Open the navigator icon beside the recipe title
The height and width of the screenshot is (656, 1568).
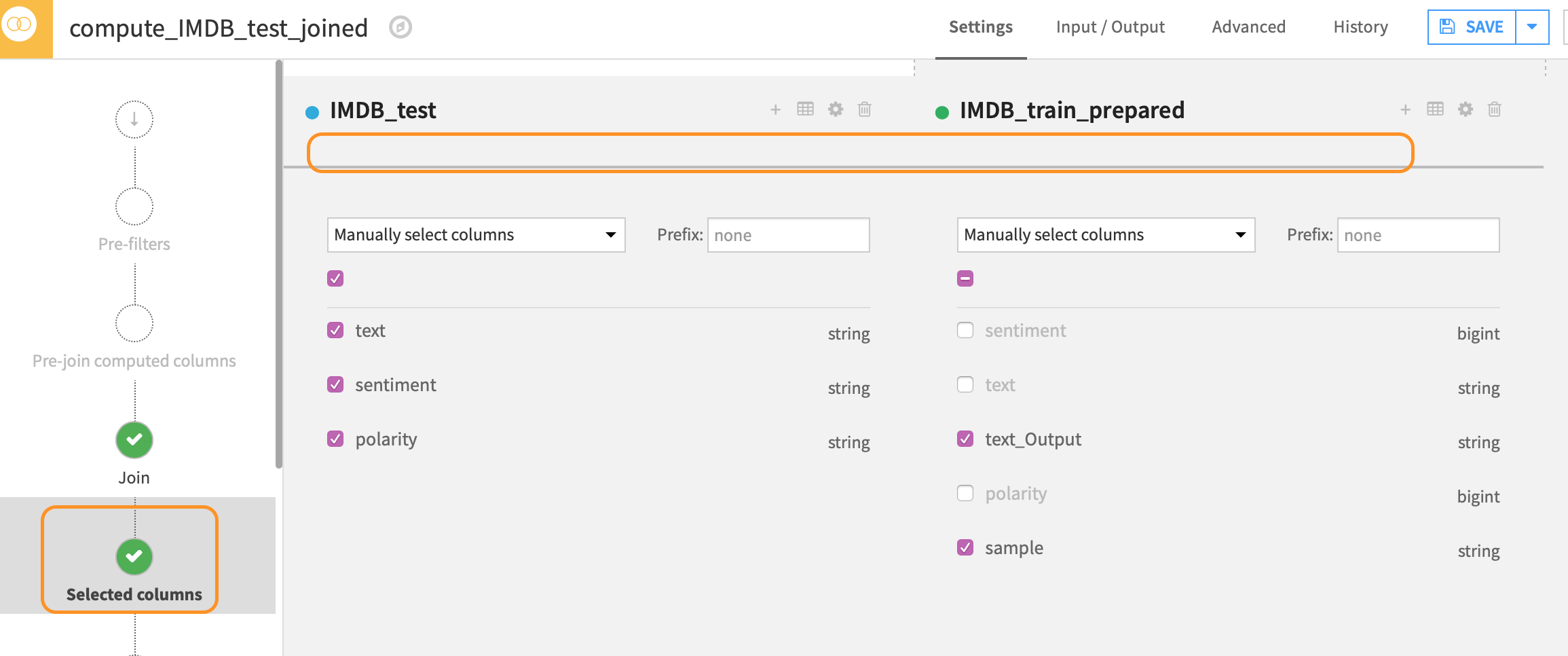click(x=400, y=27)
